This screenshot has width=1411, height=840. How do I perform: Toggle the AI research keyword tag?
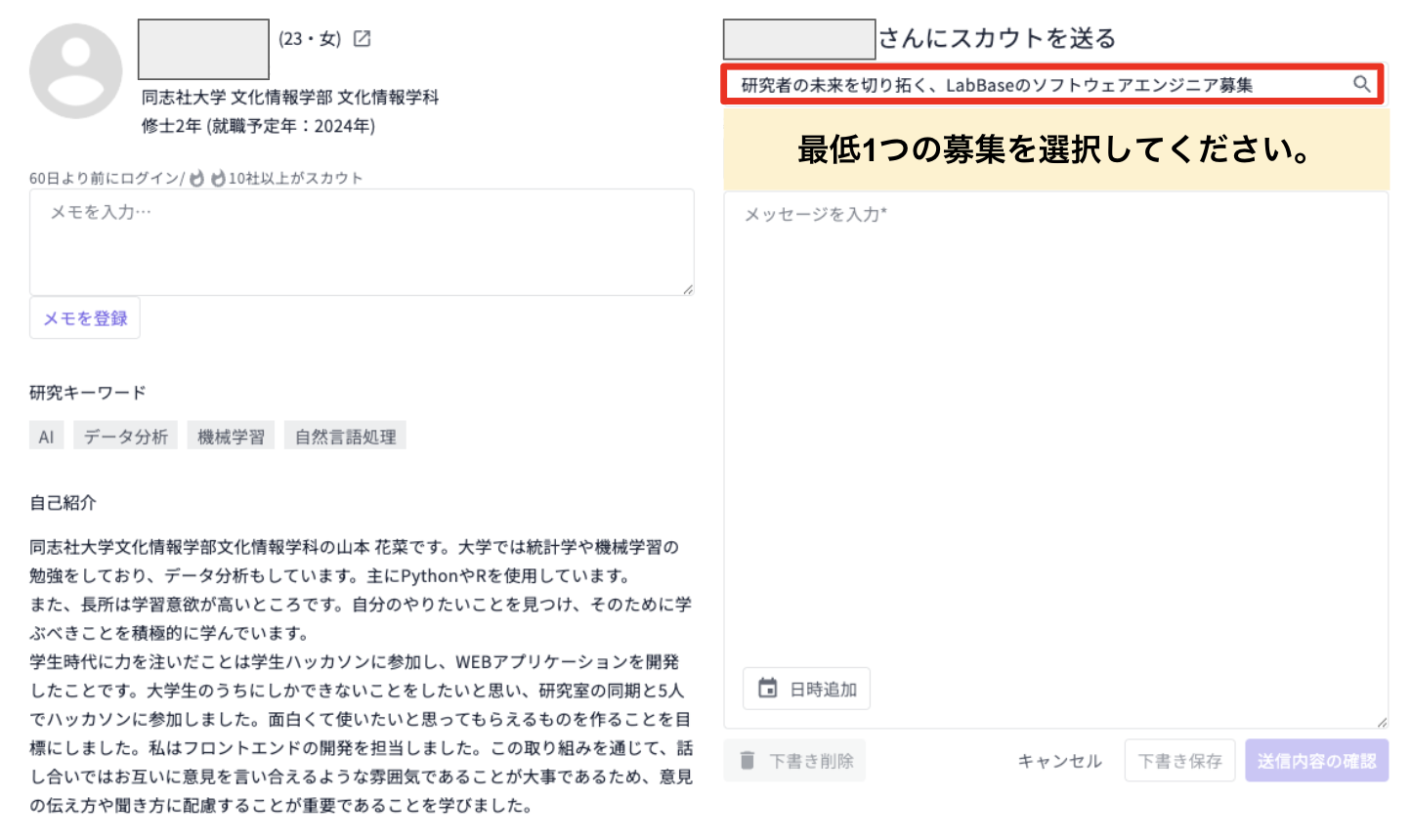45,435
